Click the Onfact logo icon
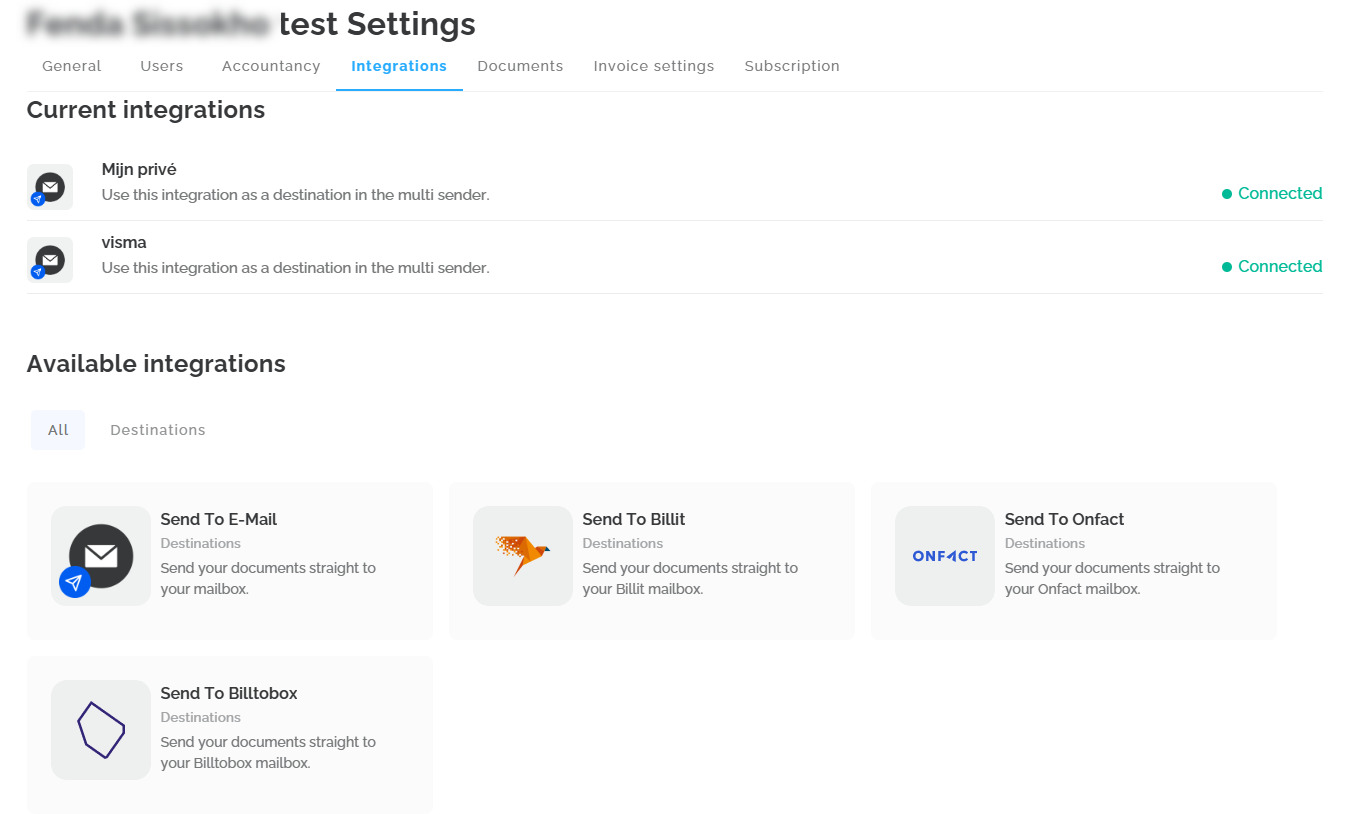 (x=945, y=556)
